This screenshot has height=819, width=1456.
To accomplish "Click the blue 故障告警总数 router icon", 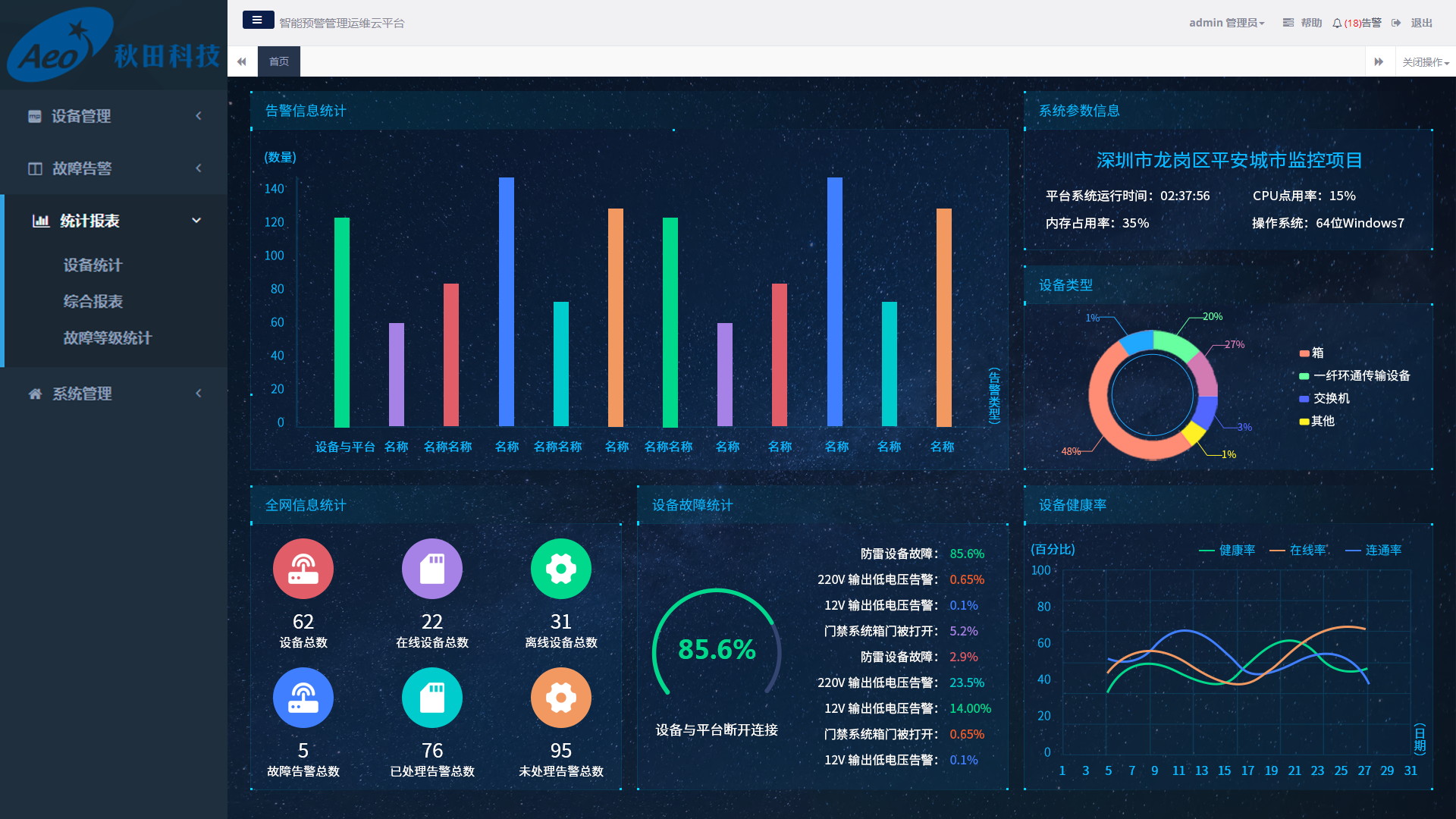I will pos(303,698).
